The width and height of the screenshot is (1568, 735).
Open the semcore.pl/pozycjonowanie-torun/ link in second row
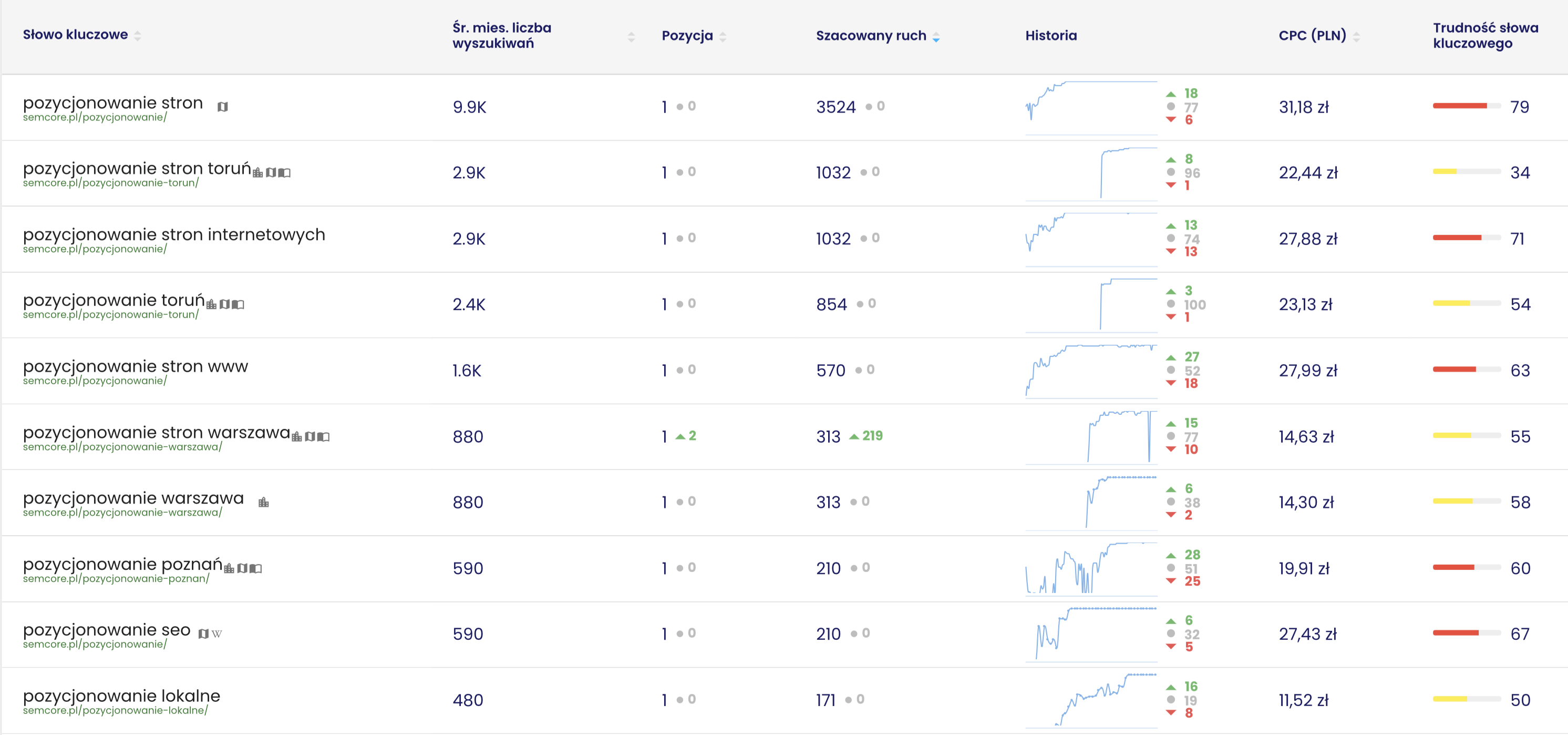click(111, 182)
